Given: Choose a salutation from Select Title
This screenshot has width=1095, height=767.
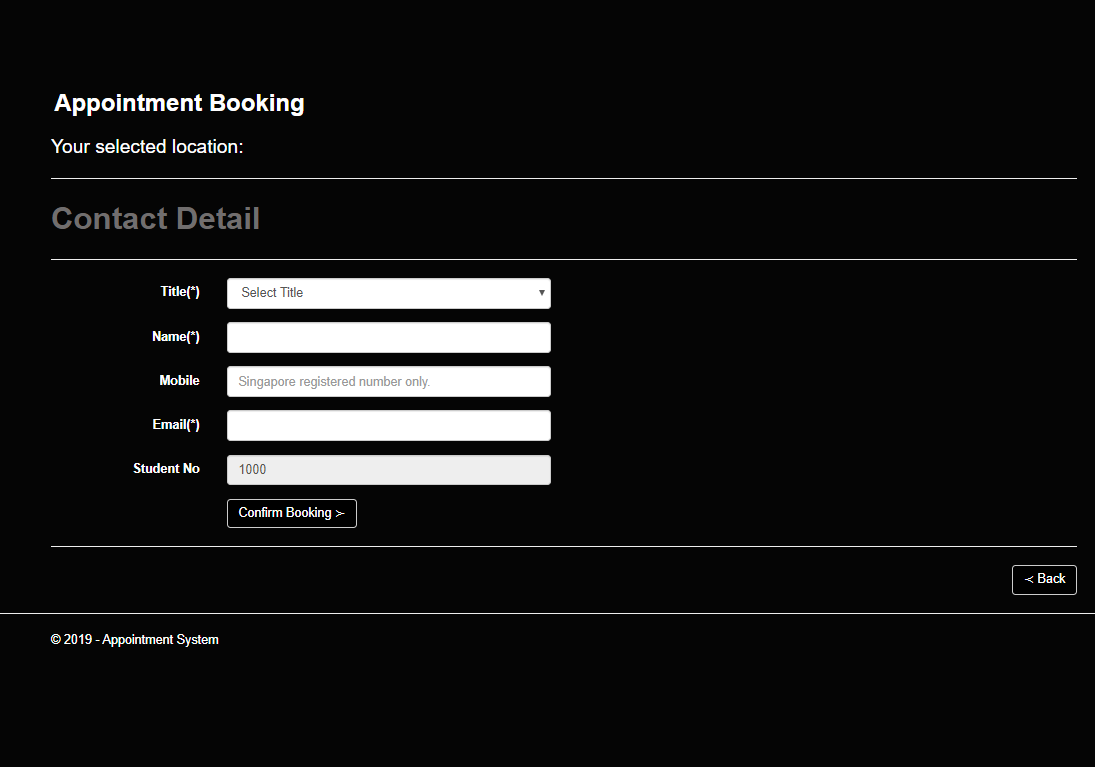Looking at the screenshot, I should click(388, 293).
